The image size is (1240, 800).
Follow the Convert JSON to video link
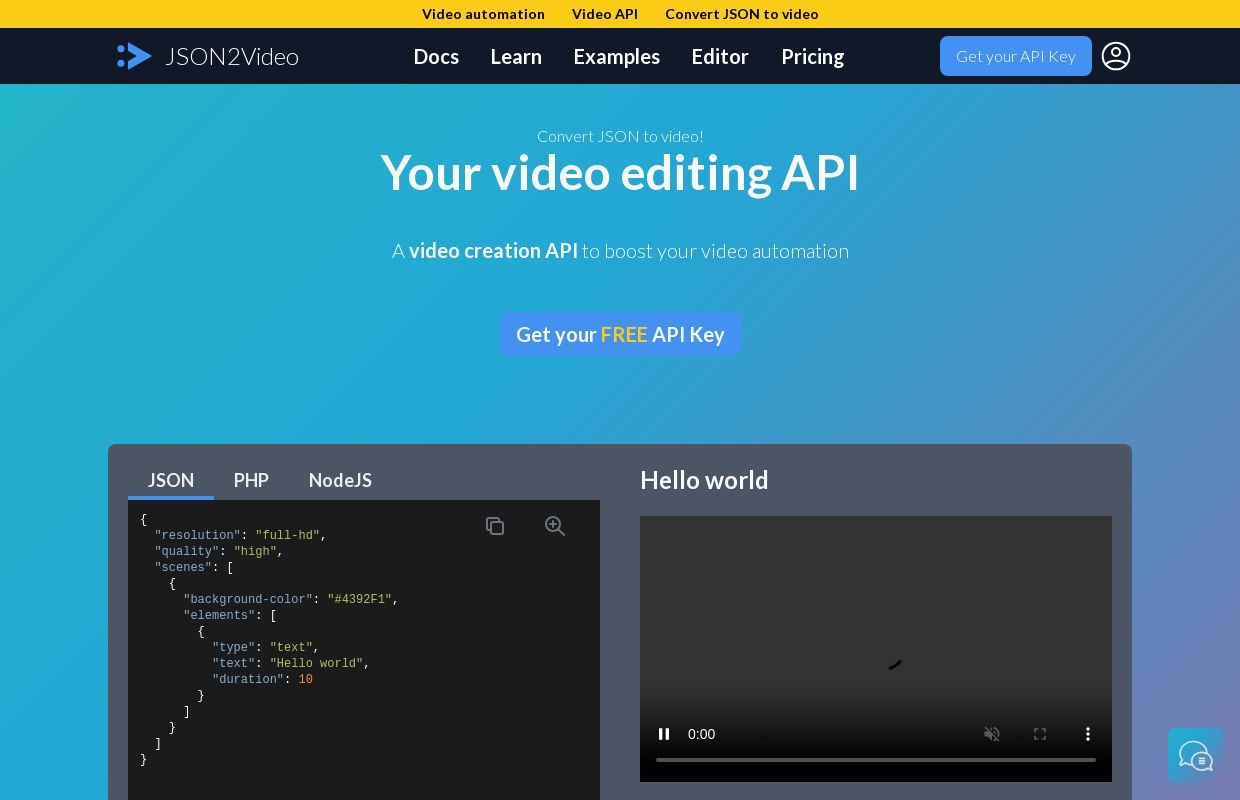742,14
